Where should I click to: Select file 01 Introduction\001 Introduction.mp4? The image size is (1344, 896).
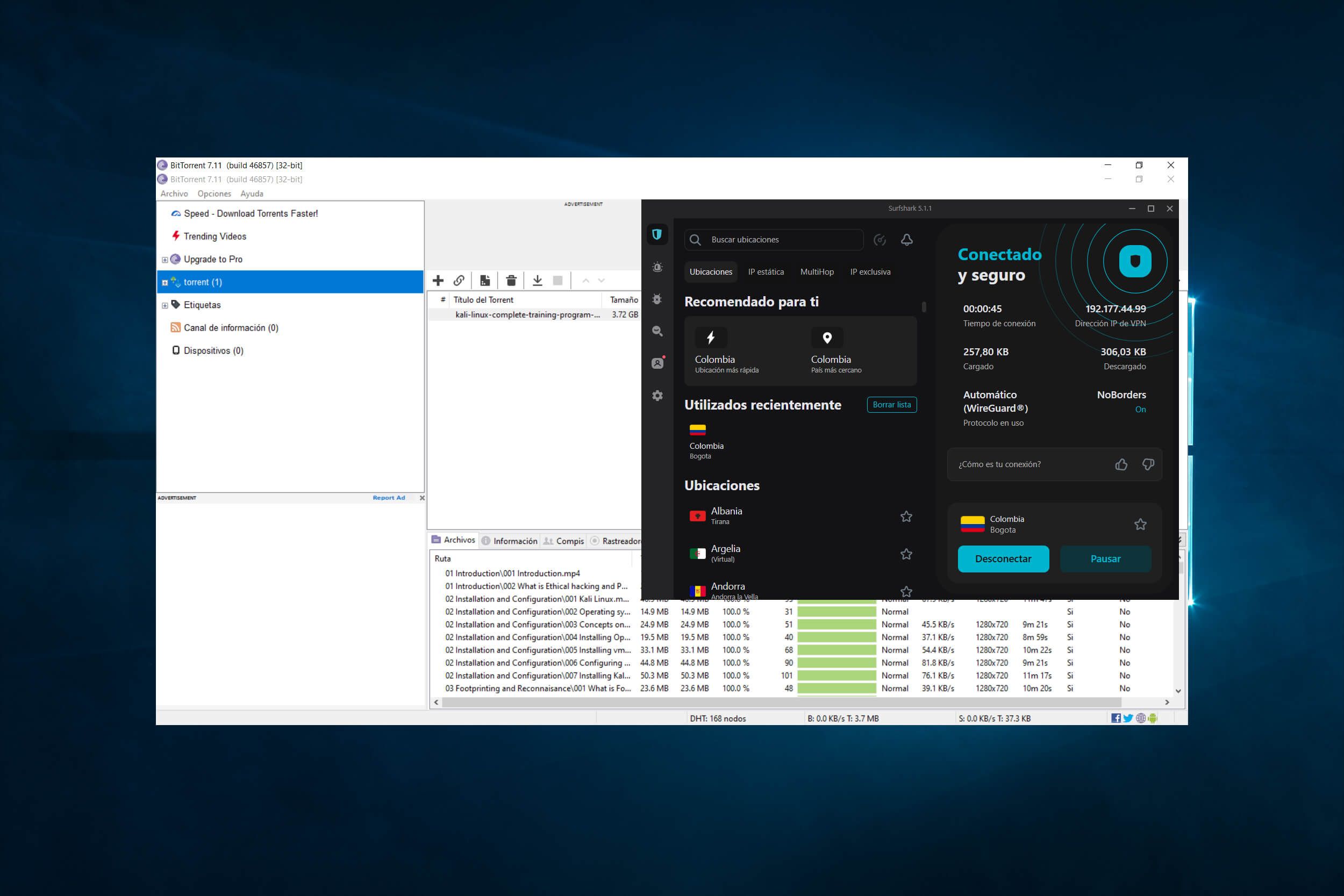pyautogui.click(x=512, y=574)
